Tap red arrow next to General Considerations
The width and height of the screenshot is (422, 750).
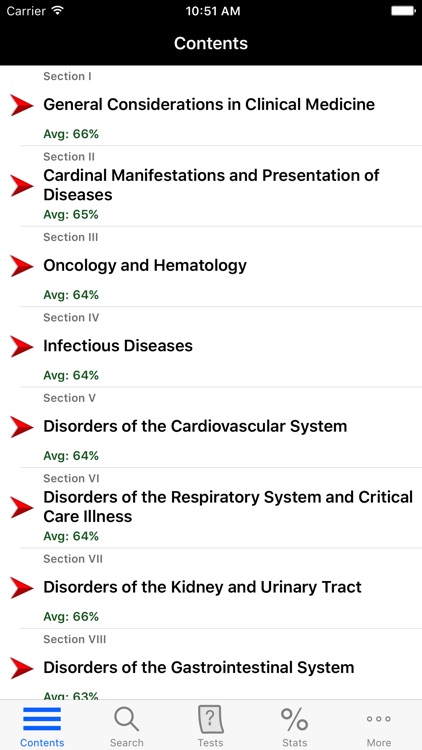(x=22, y=105)
